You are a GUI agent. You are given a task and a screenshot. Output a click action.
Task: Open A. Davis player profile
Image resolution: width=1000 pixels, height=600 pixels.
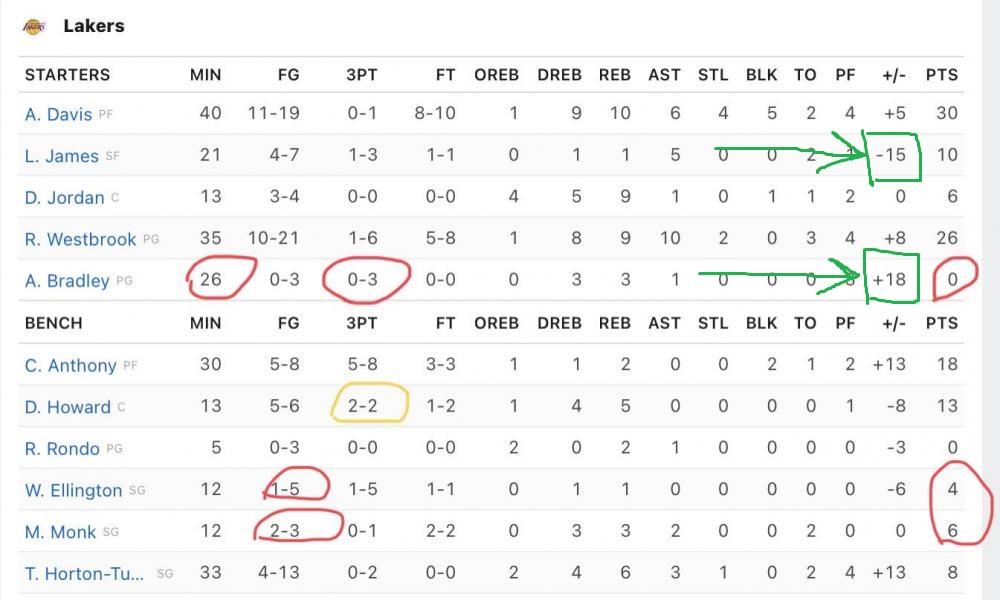[58, 114]
